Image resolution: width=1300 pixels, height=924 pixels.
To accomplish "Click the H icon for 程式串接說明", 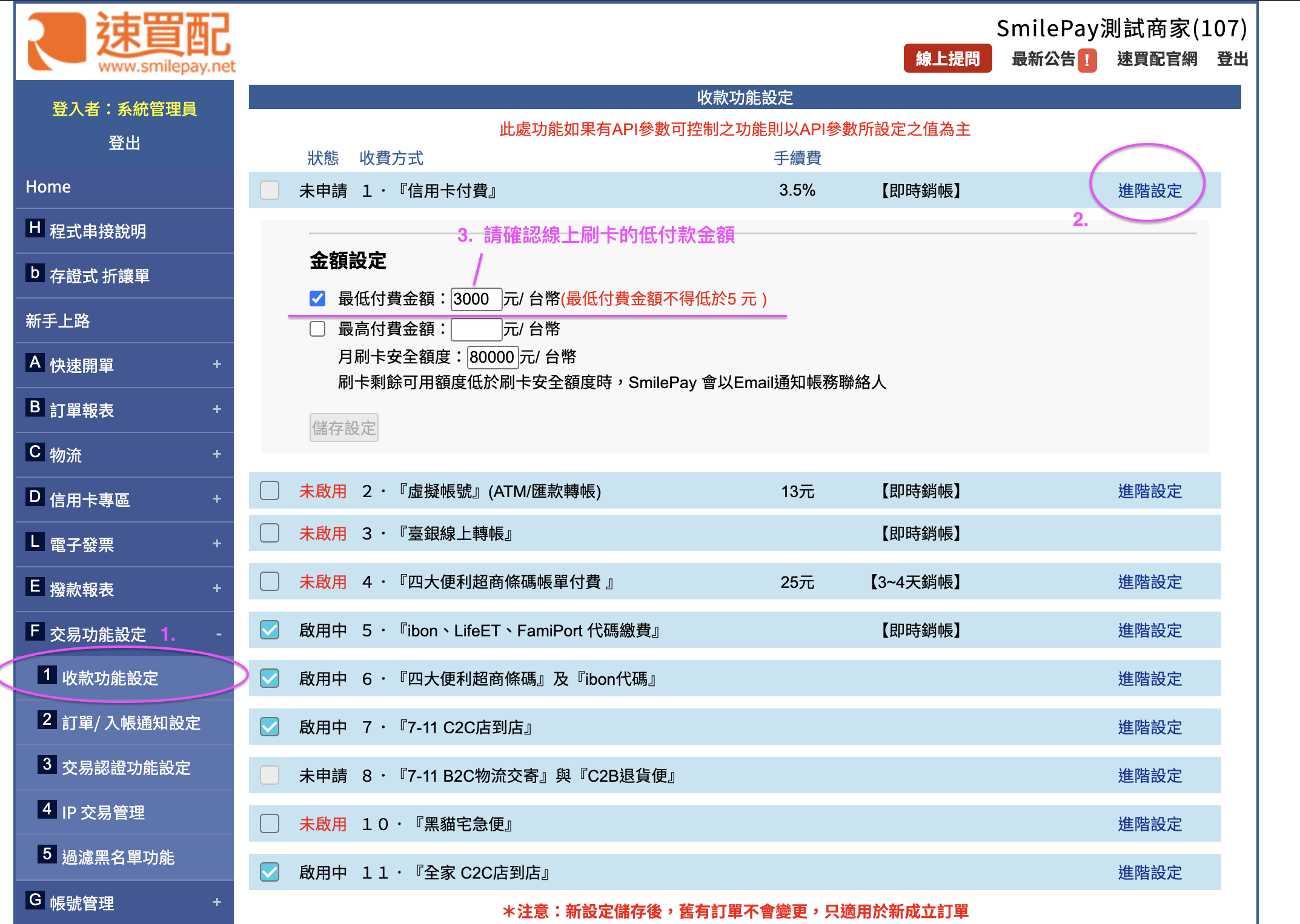I will [x=35, y=228].
